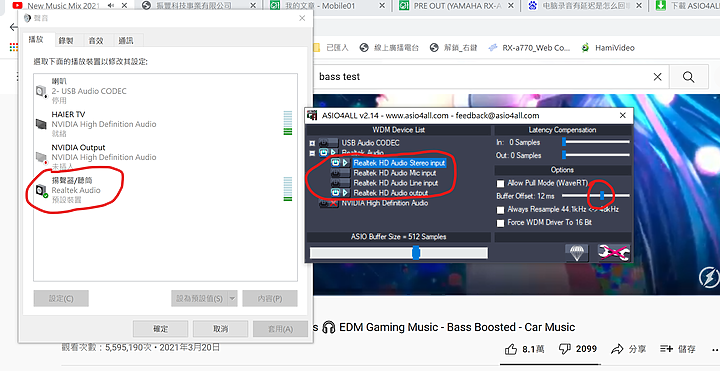Screen dimensions: 720x371
Task: Close the Sound dialog window
Action: [302, 18]
